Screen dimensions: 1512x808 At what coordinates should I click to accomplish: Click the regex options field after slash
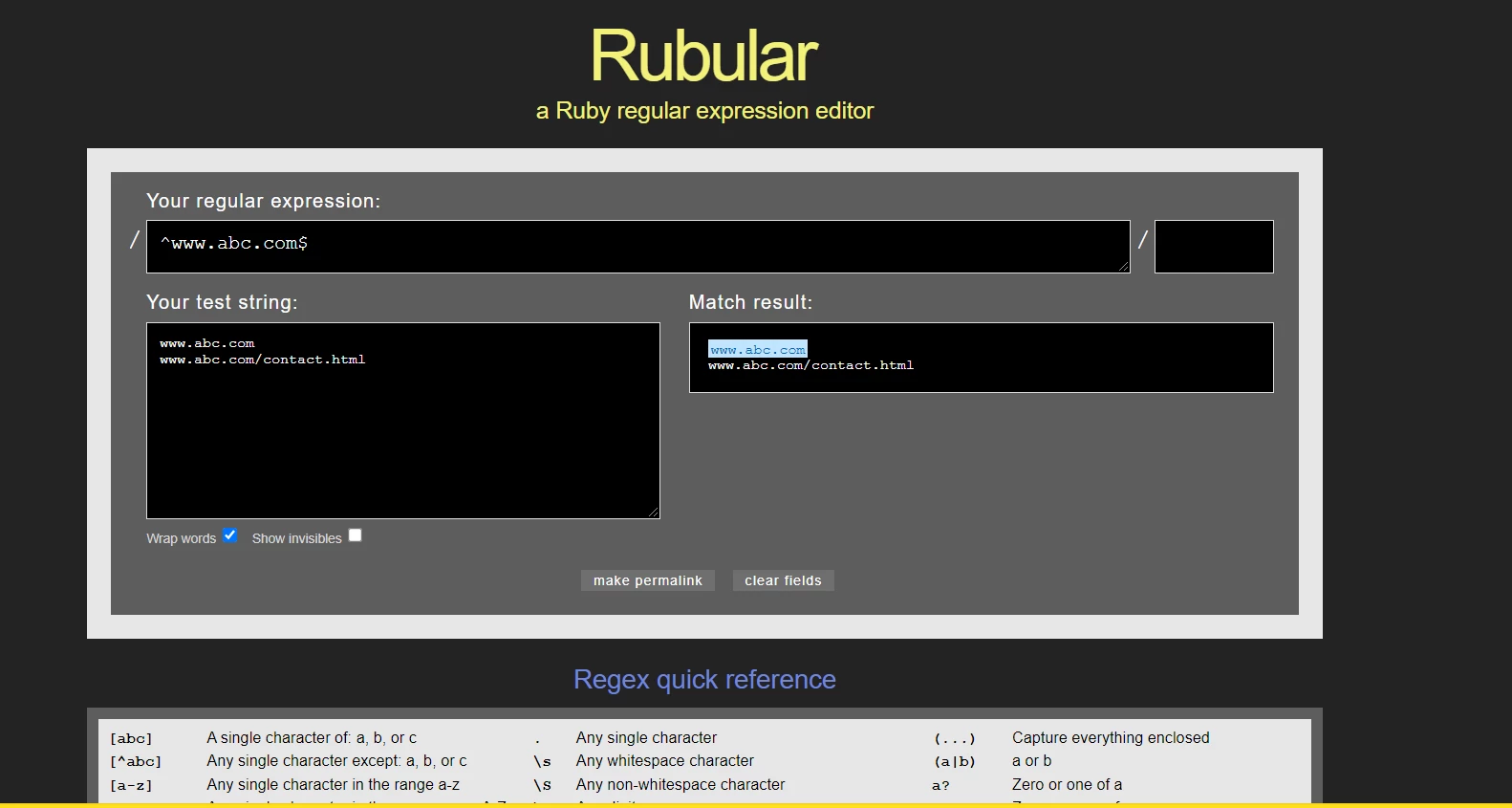tap(1214, 247)
